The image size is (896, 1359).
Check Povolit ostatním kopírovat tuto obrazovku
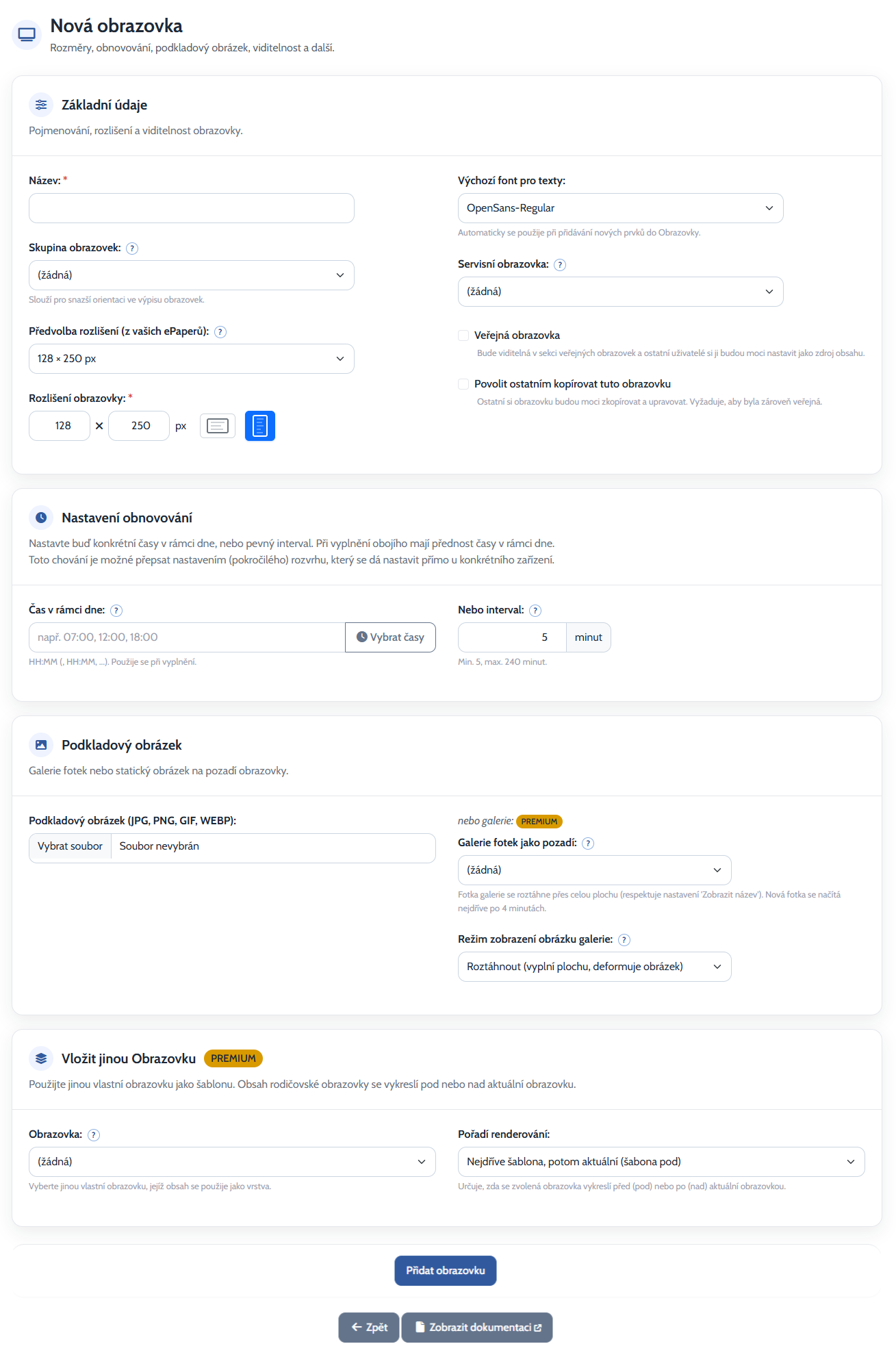(x=463, y=384)
